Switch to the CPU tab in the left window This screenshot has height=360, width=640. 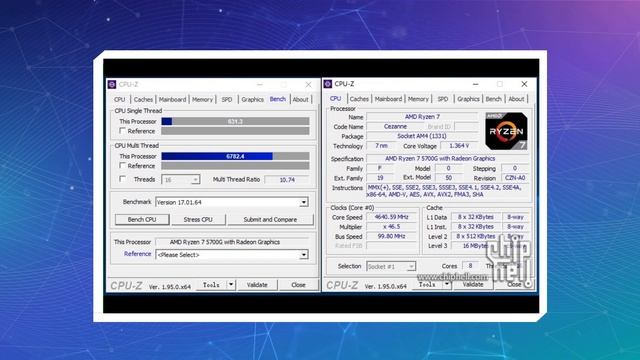(120, 100)
